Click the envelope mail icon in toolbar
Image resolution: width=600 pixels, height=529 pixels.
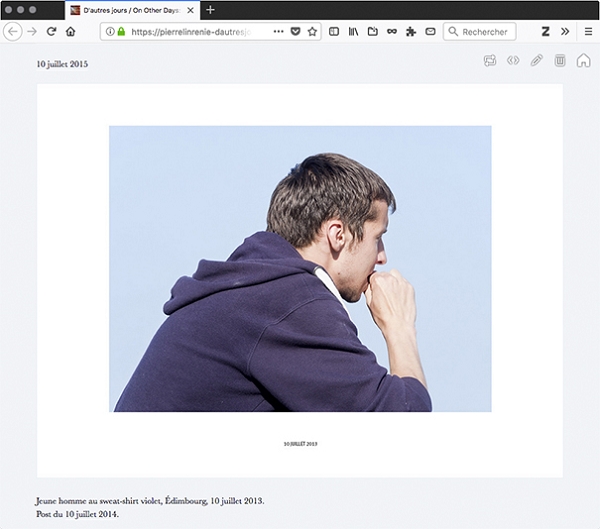430,32
